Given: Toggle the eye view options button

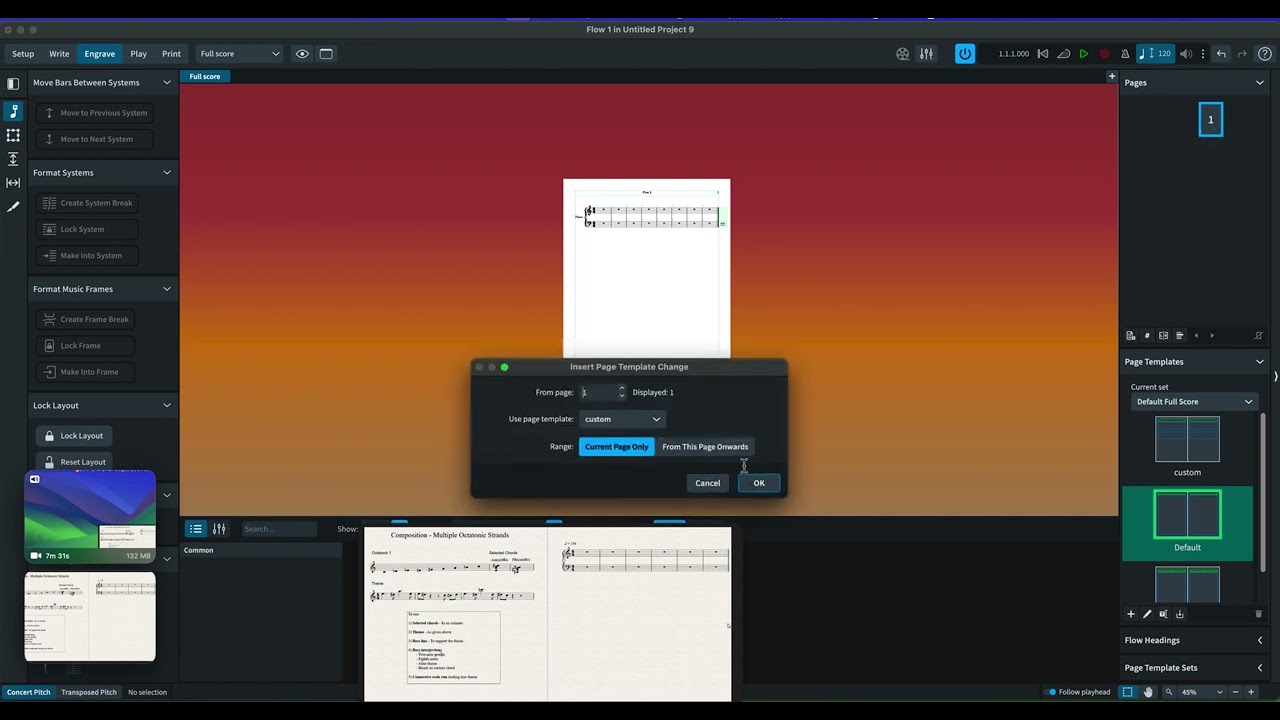Looking at the screenshot, I should 302,54.
